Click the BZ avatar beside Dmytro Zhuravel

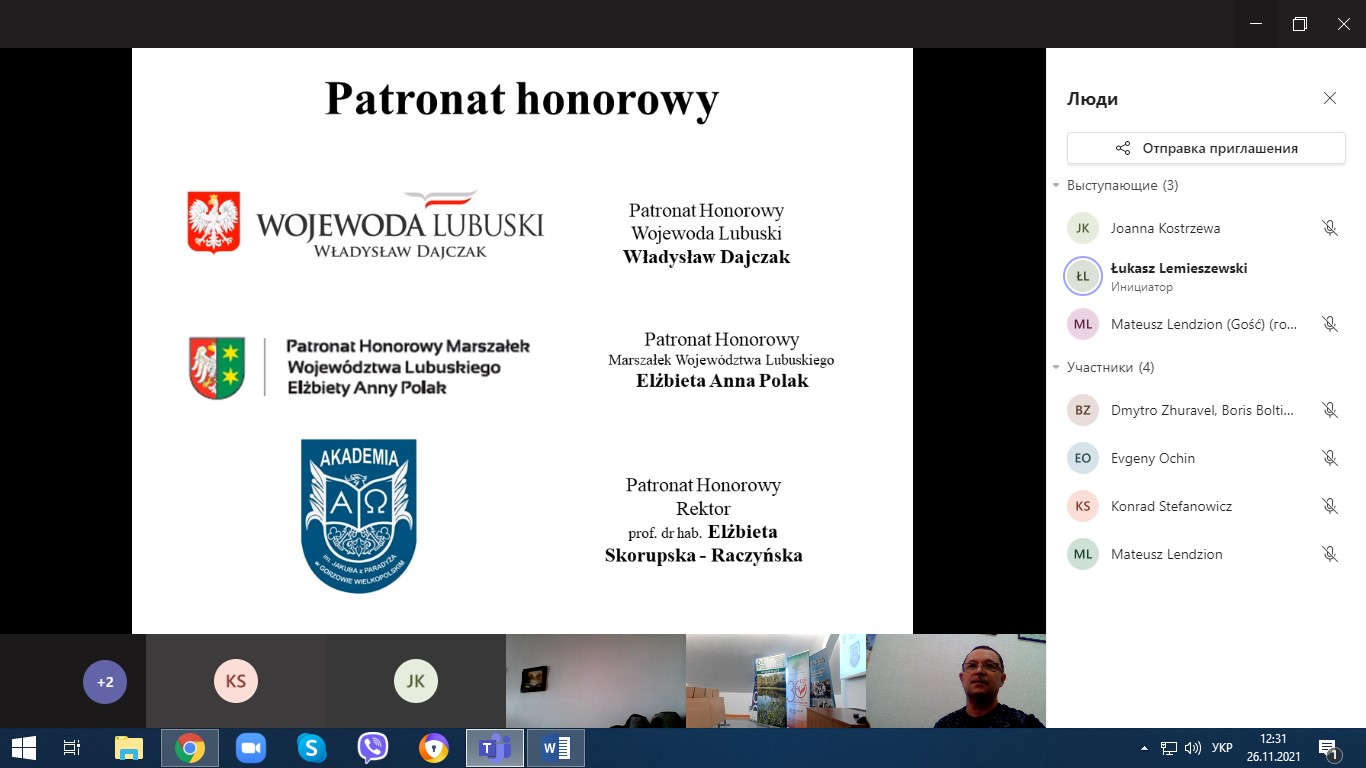coord(1083,410)
